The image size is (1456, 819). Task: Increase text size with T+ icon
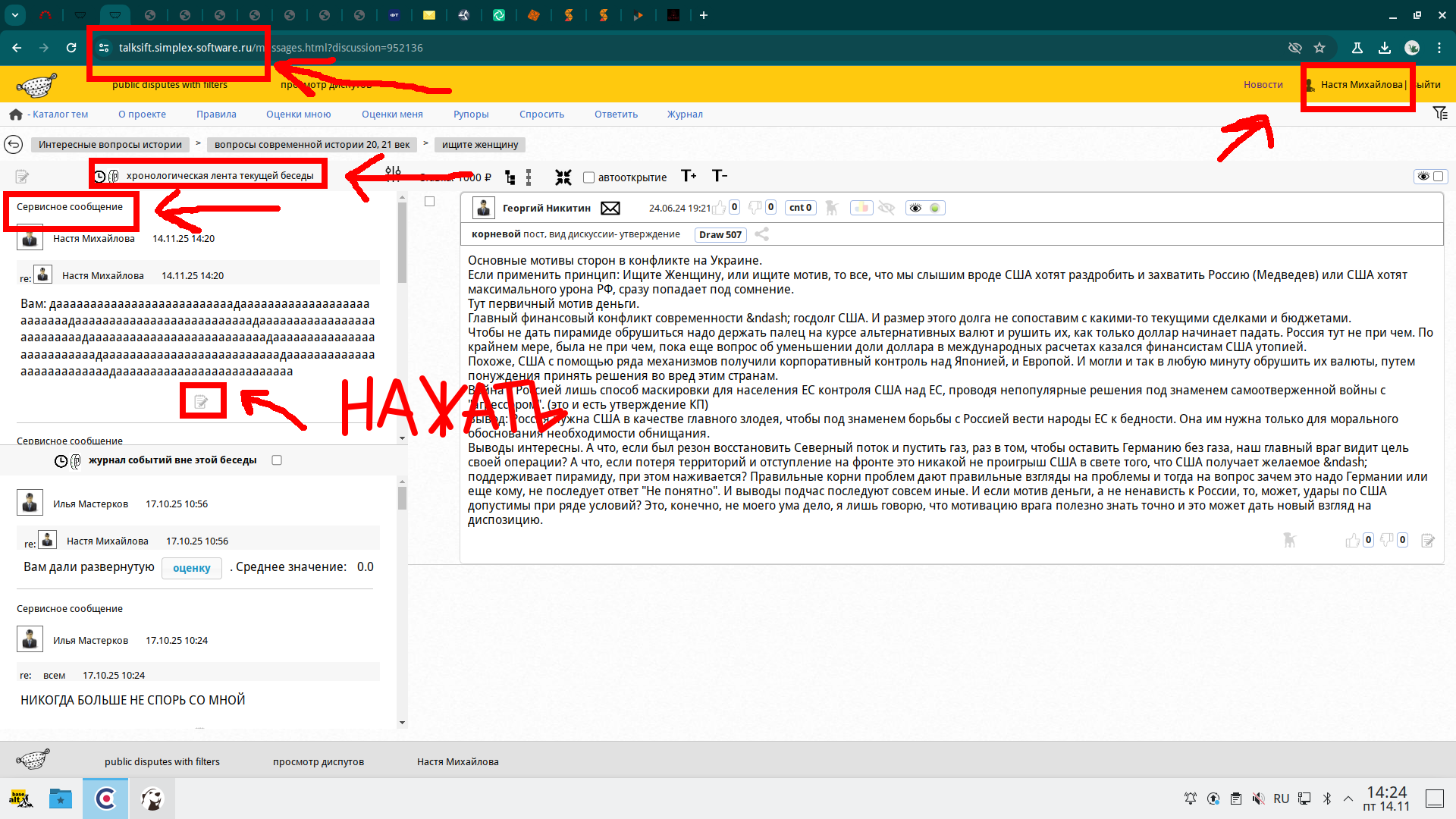point(689,176)
